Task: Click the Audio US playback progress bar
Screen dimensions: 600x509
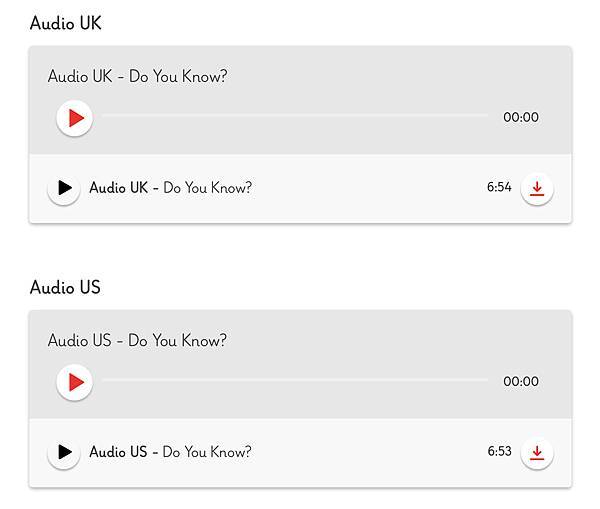Action: (x=295, y=380)
